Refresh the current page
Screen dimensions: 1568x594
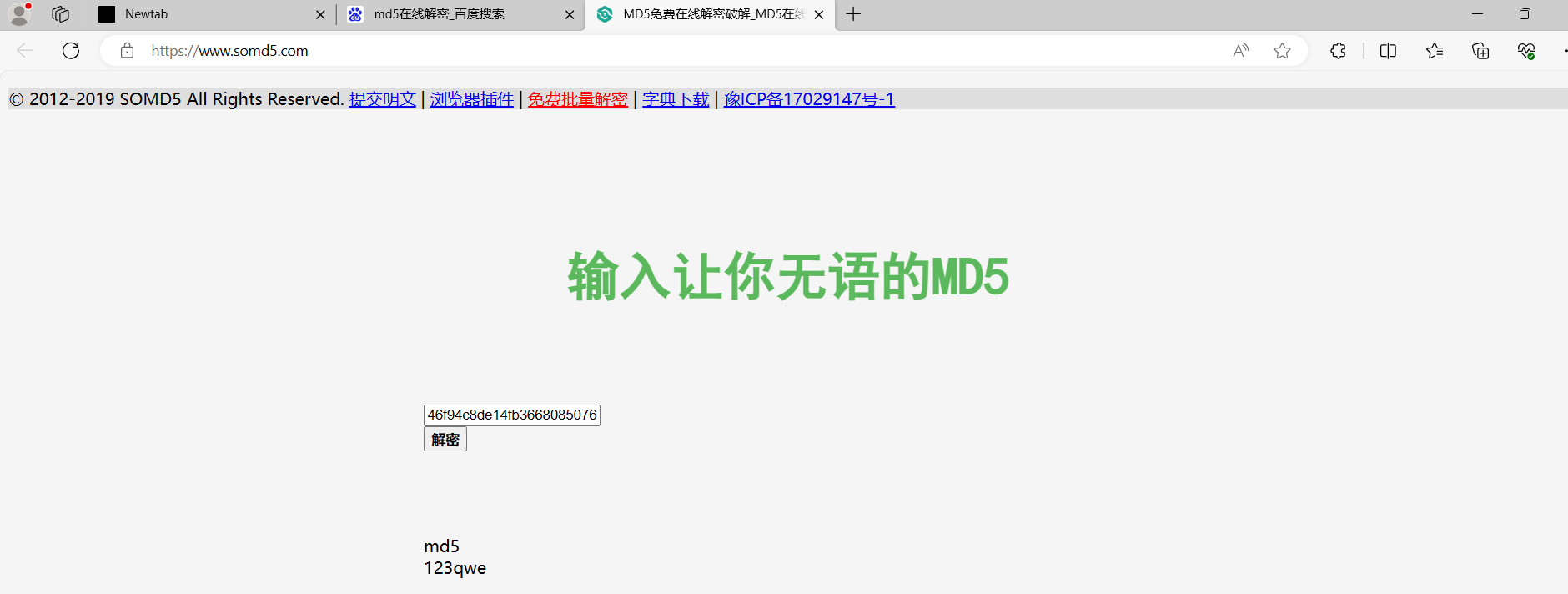(71, 51)
